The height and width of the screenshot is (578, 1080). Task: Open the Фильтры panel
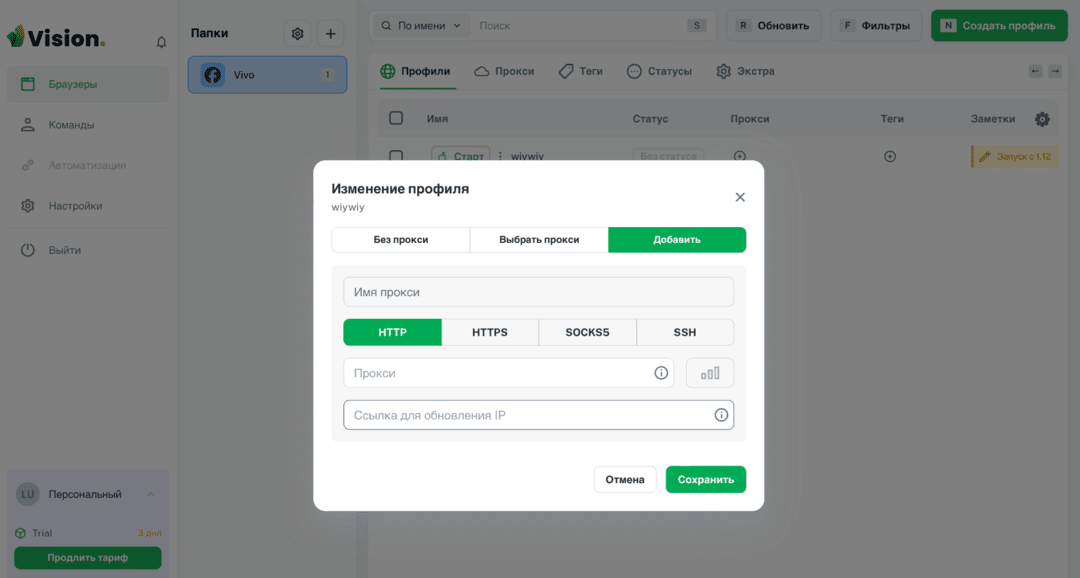(x=876, y=25)
